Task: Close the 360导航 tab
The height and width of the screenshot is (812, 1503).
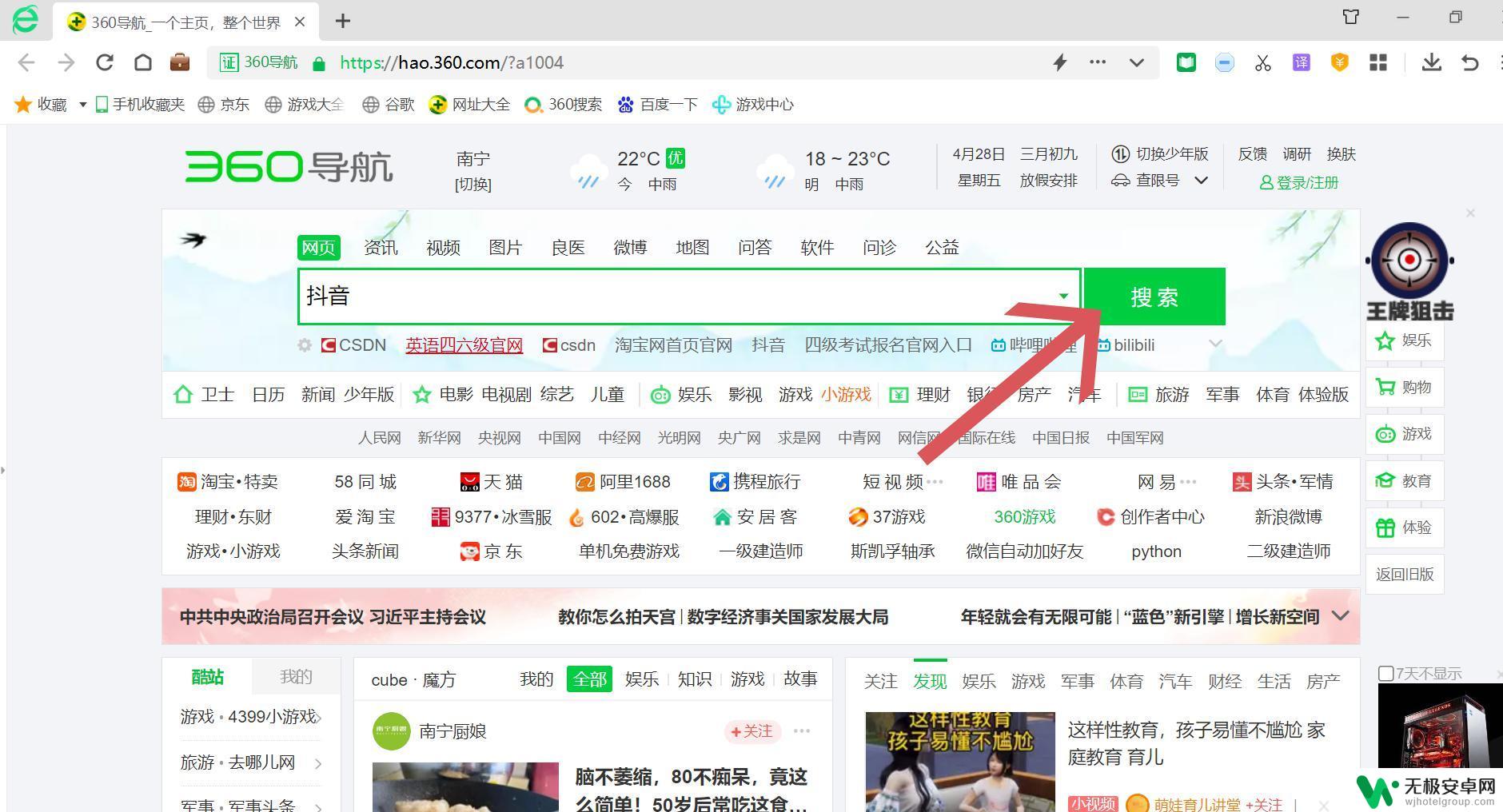Action: pyautogui.click(x=300, y=22)
